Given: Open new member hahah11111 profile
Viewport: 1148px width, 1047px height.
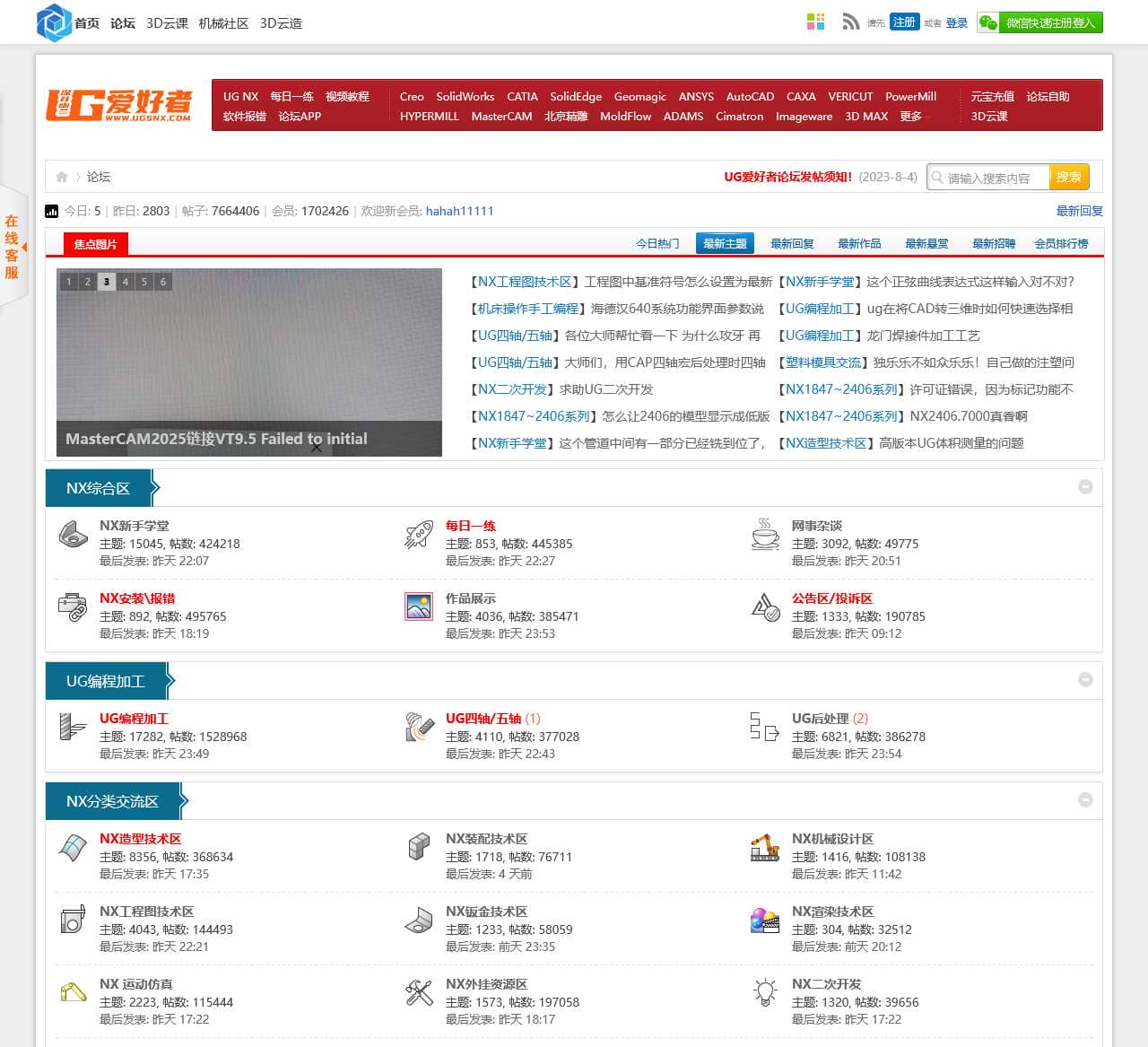Looking at the screenshot, I should 460,211.
